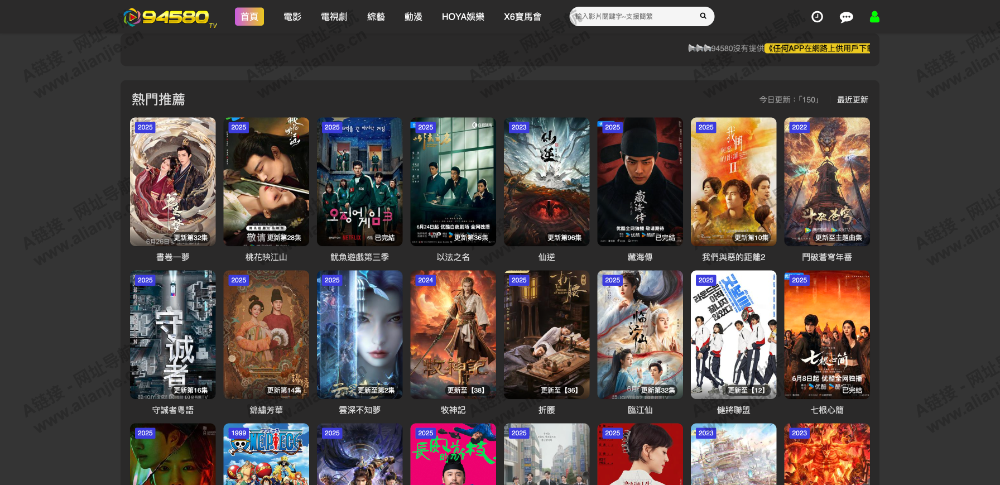Image resolution: width=1000 pixels, height=485 pixels.
Task: Open the 守誠者粵語 poster
Action: click(x=172, y=334)
